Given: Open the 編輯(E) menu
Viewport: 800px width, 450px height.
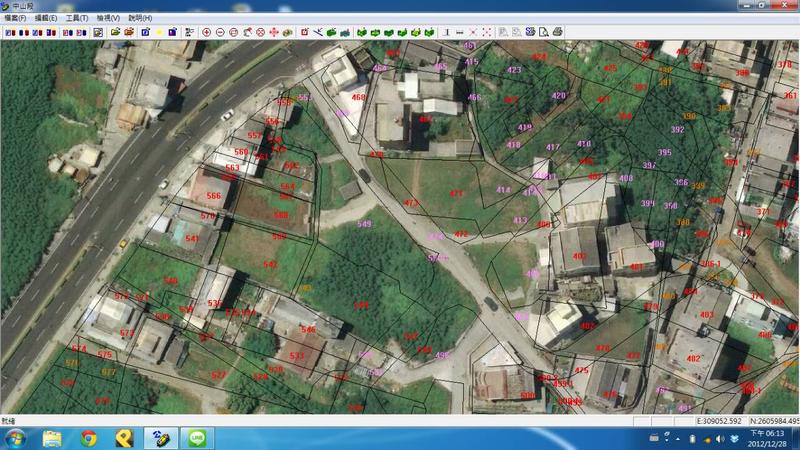Looking at the screenshot, I should click(46, 18).
